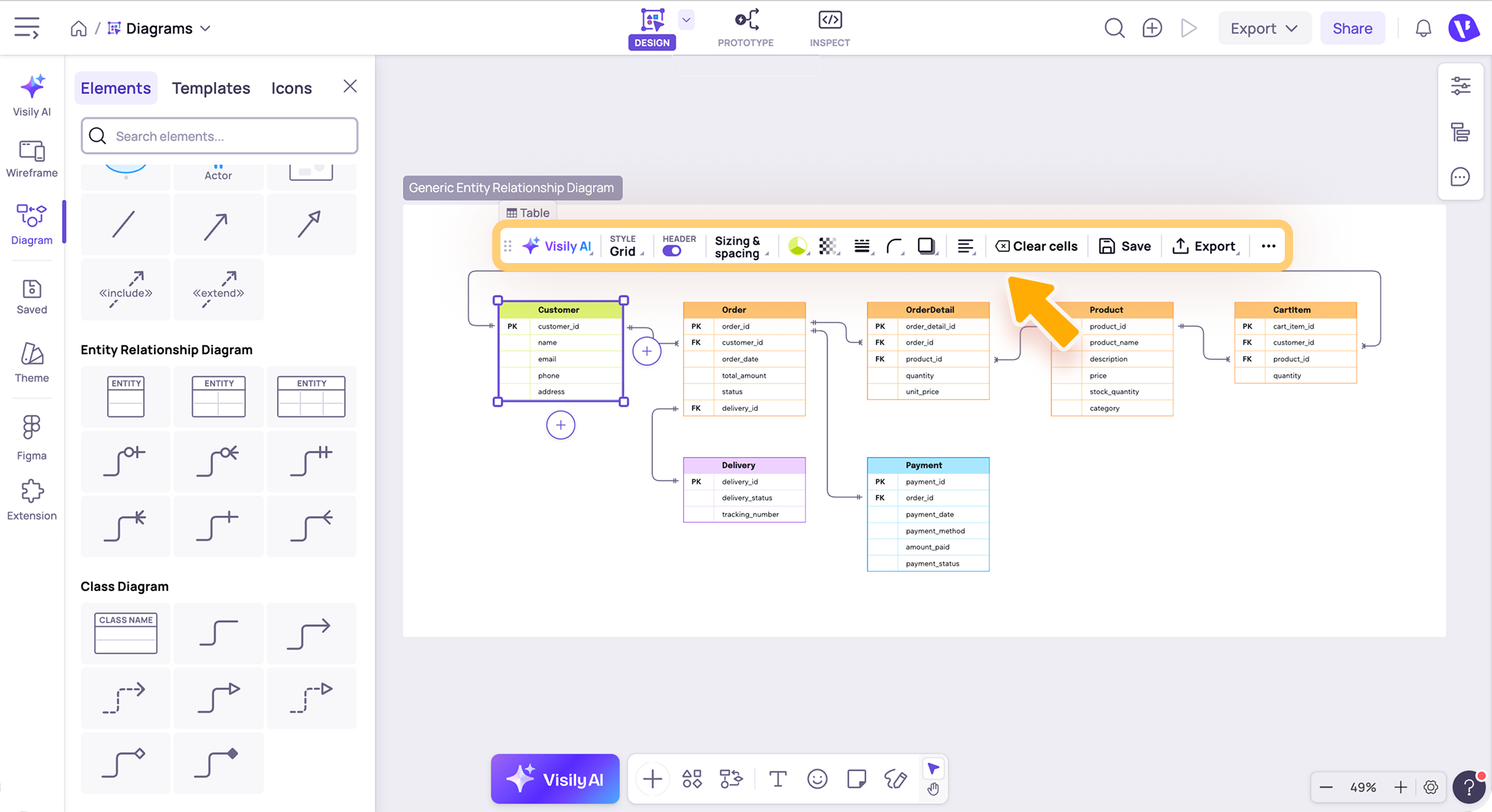
Task: Select the pointer cursor tool
Action: (933, 768)
